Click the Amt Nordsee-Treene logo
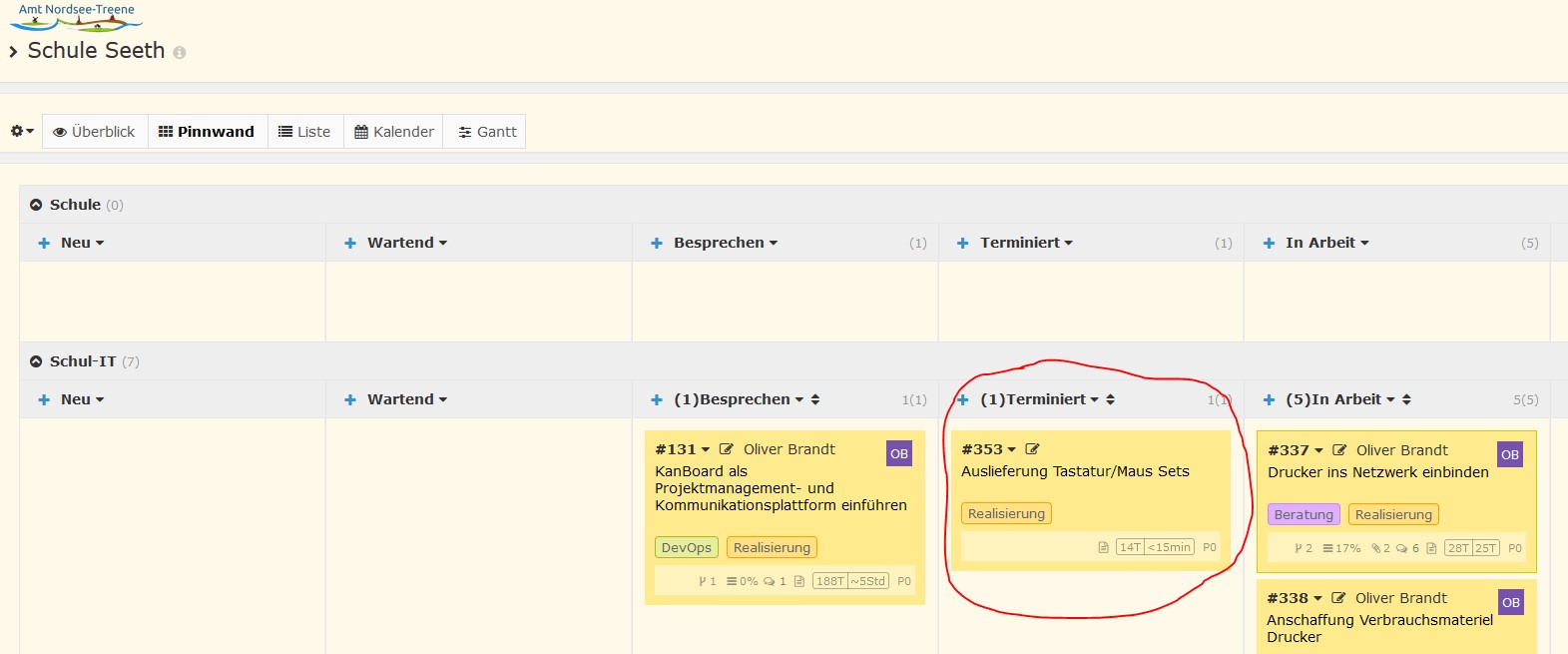The image size is (1568, 654). click(76, 16)
